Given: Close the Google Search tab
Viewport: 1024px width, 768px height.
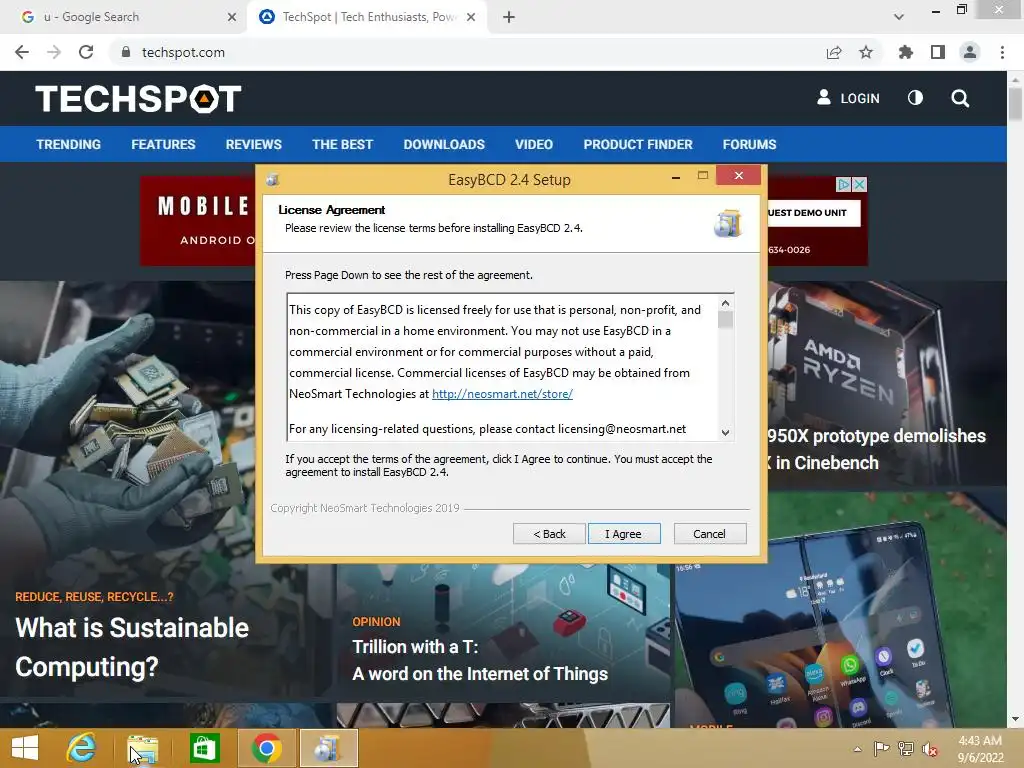Looking at the screenshot, I should point(232,17).
